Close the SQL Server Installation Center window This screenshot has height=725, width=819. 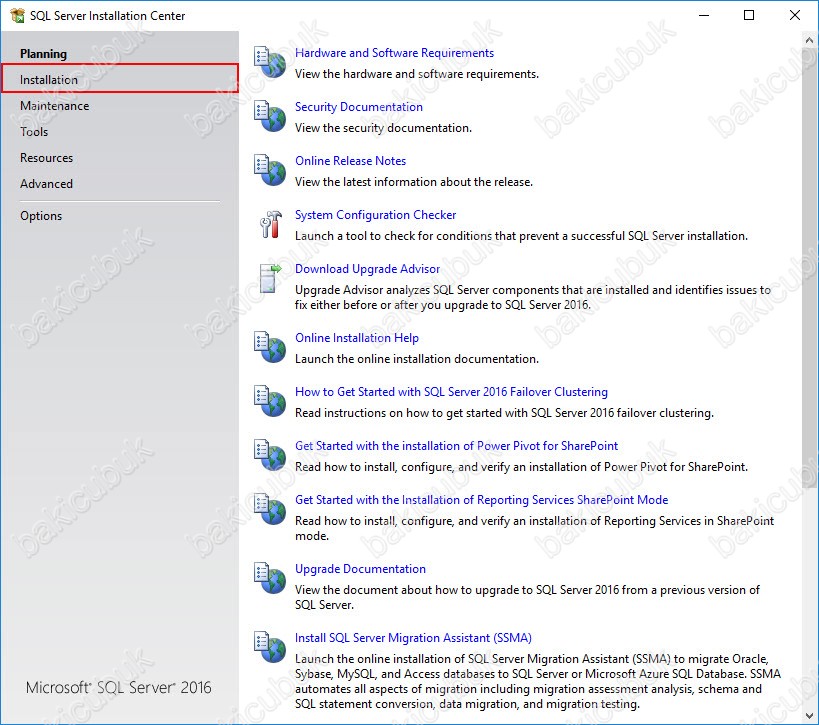click(x=794, y=15)
